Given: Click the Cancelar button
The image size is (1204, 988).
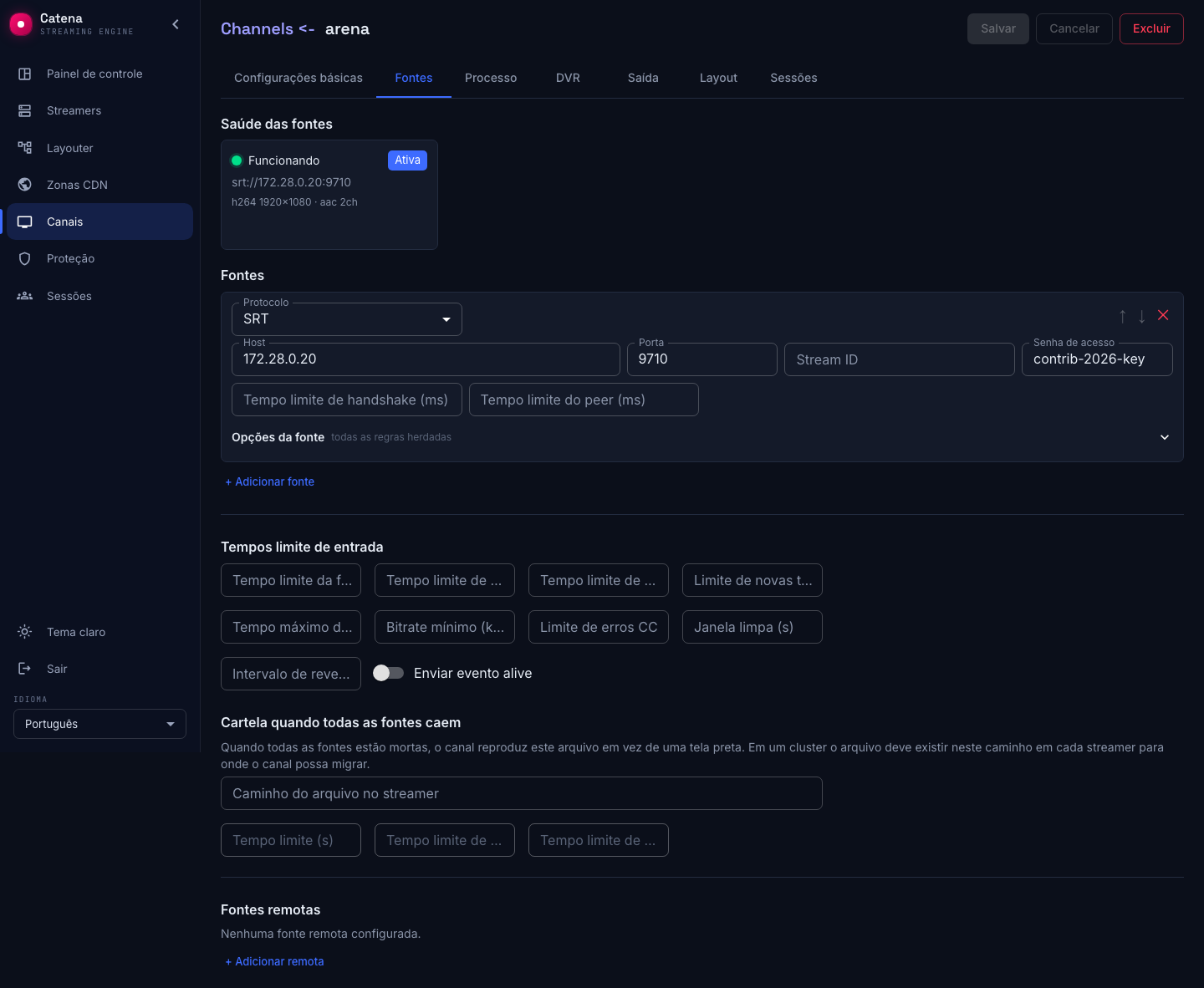Looking at the screenshot, I should coord(1074,28).
